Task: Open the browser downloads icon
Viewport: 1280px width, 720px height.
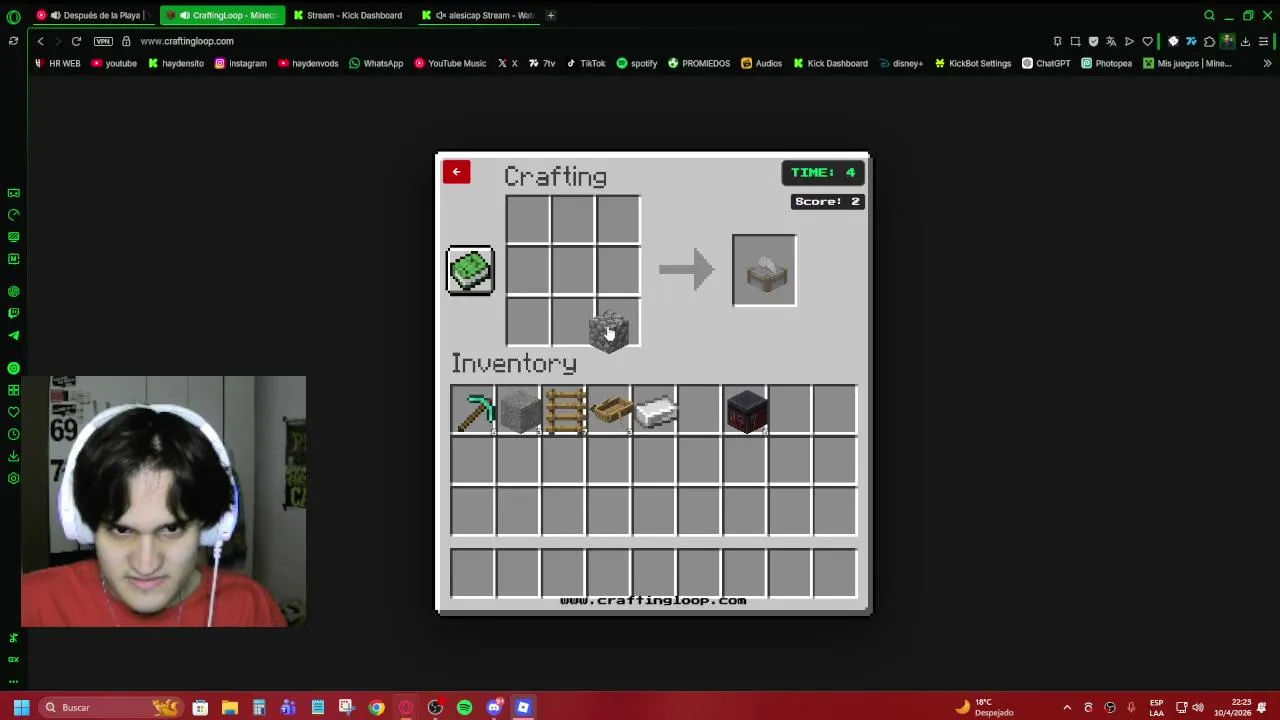Action: [x=1245, y=41]
